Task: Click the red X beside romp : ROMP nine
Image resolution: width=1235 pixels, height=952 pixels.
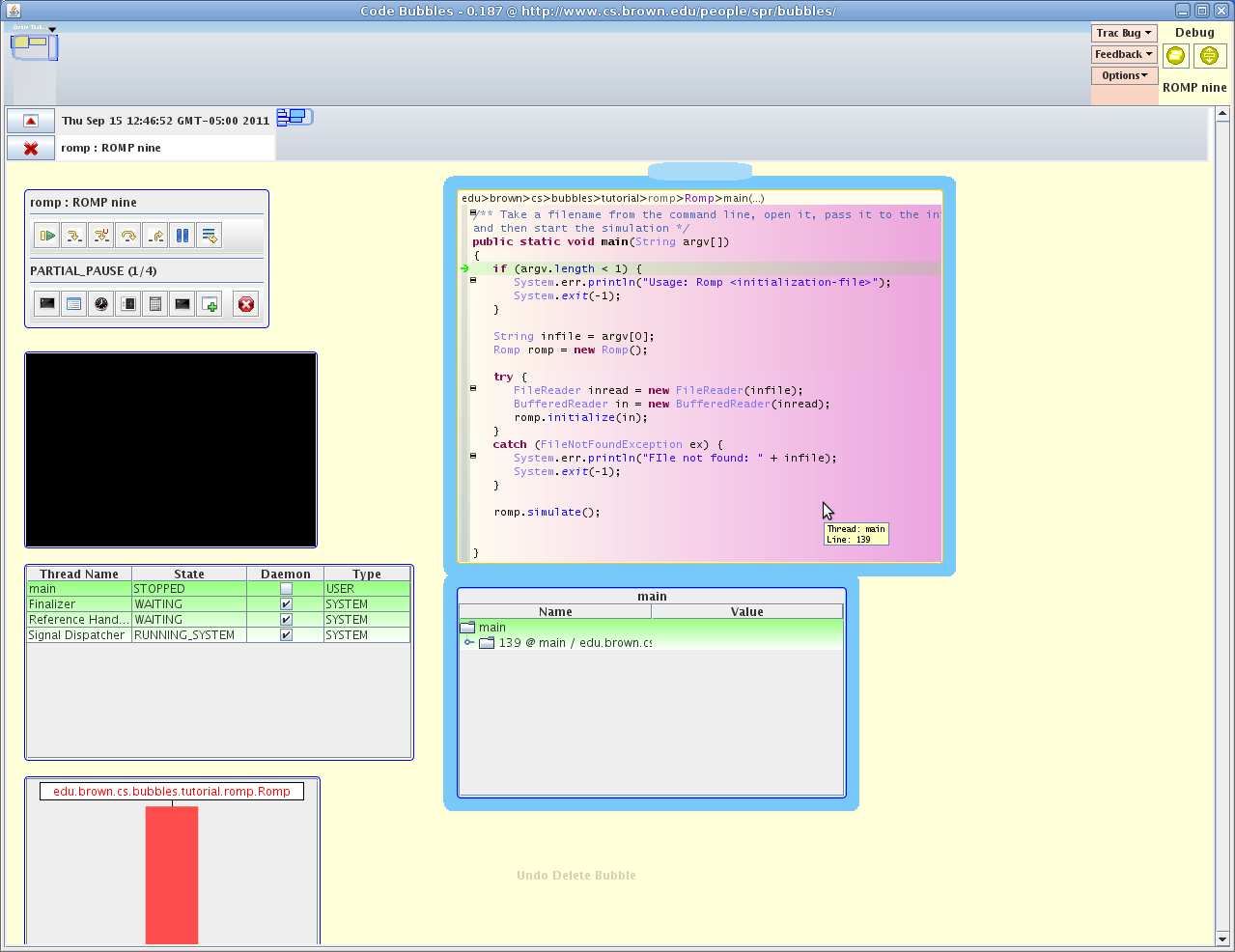Action: point(31,148)
